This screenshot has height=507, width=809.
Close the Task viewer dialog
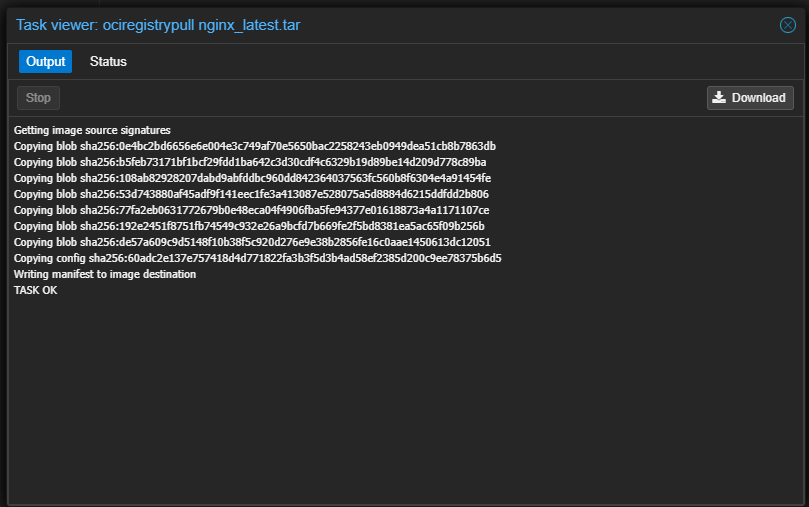pyautogui.click(x=787, y=25)
